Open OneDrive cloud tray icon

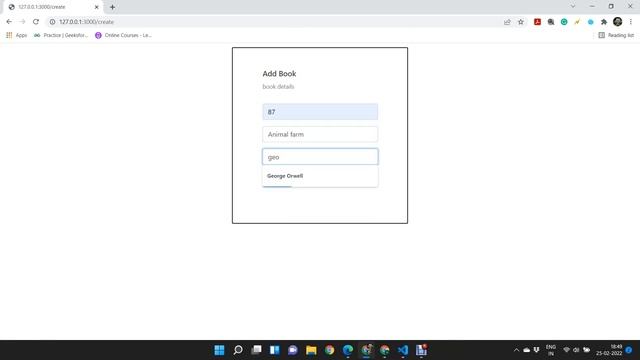[527, 350]
